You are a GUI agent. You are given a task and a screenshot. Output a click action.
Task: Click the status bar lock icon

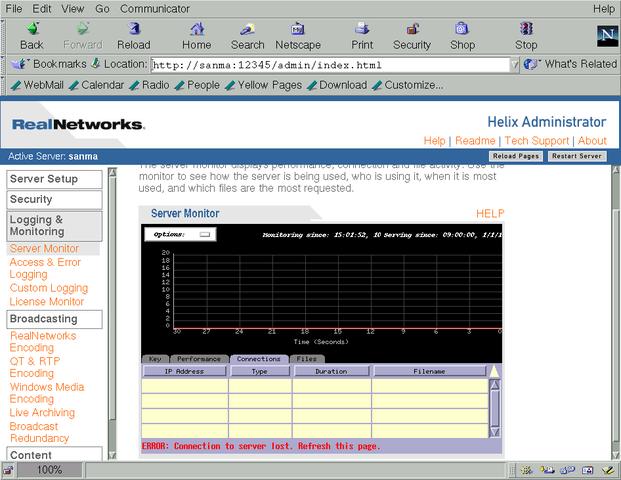(8, 470)
